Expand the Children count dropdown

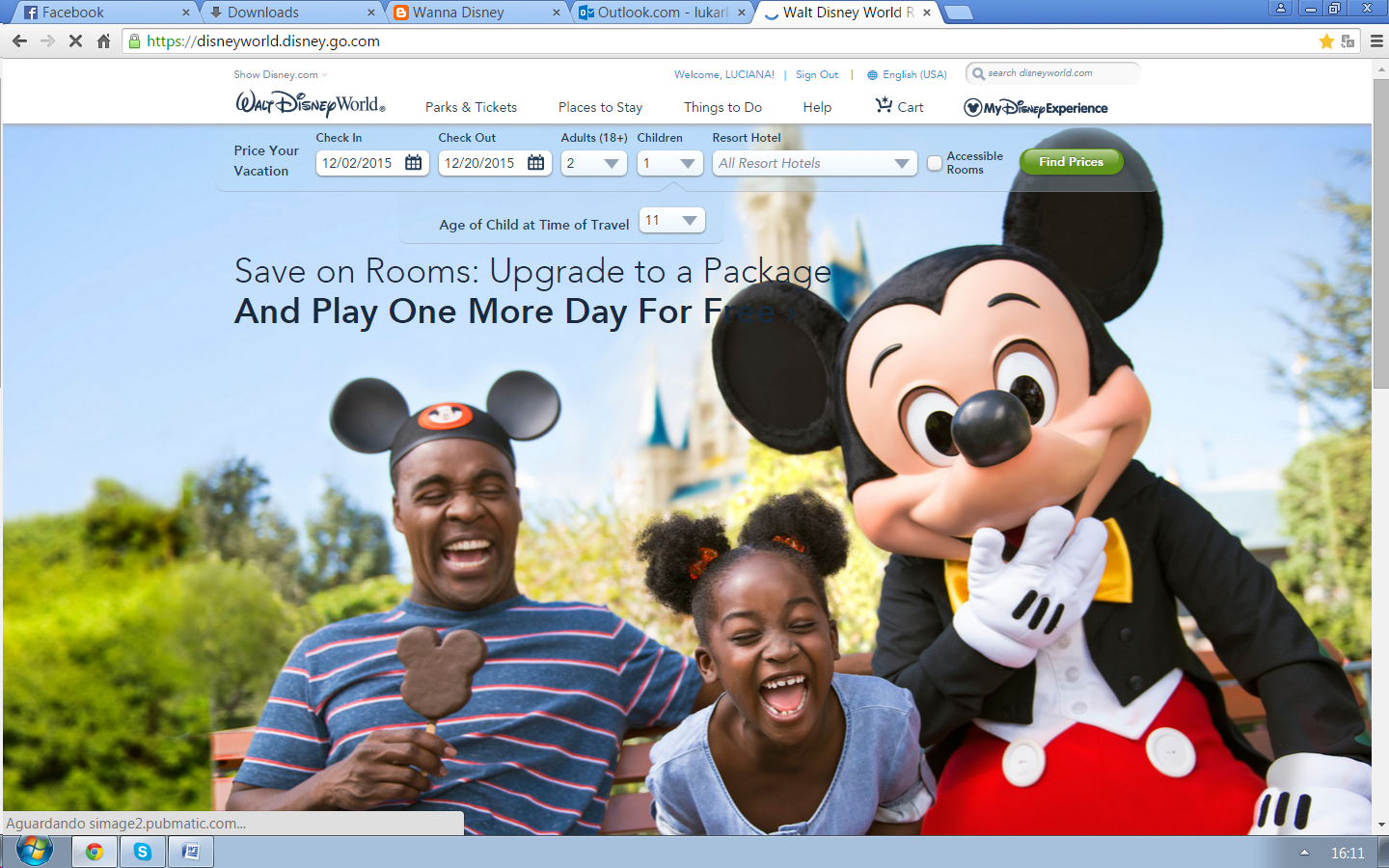(x=670, y=163)
